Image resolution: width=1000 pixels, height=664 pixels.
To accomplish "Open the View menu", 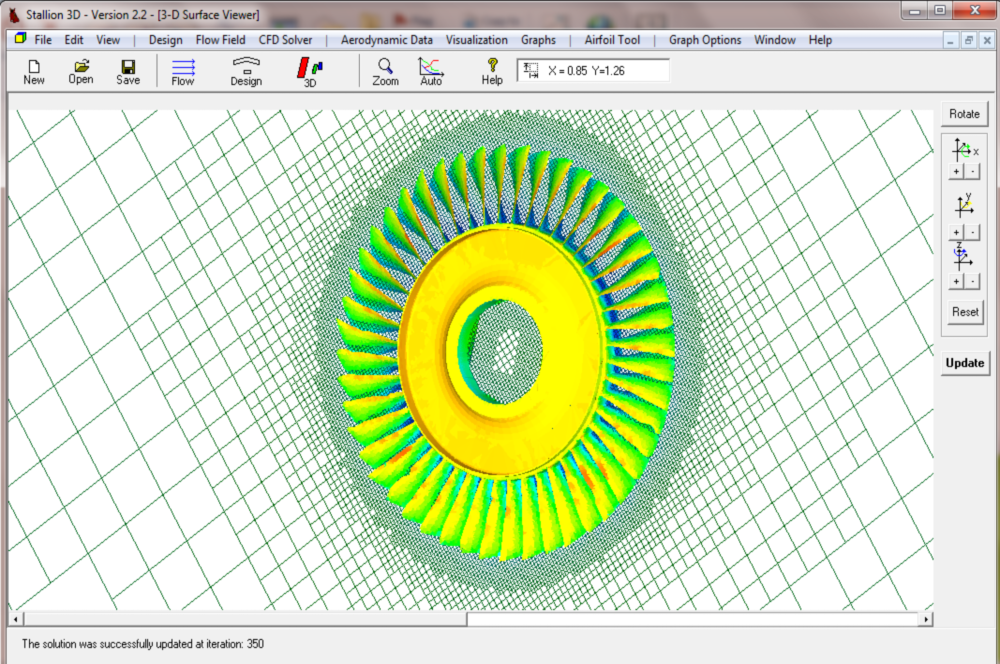I will click(108, 40).
